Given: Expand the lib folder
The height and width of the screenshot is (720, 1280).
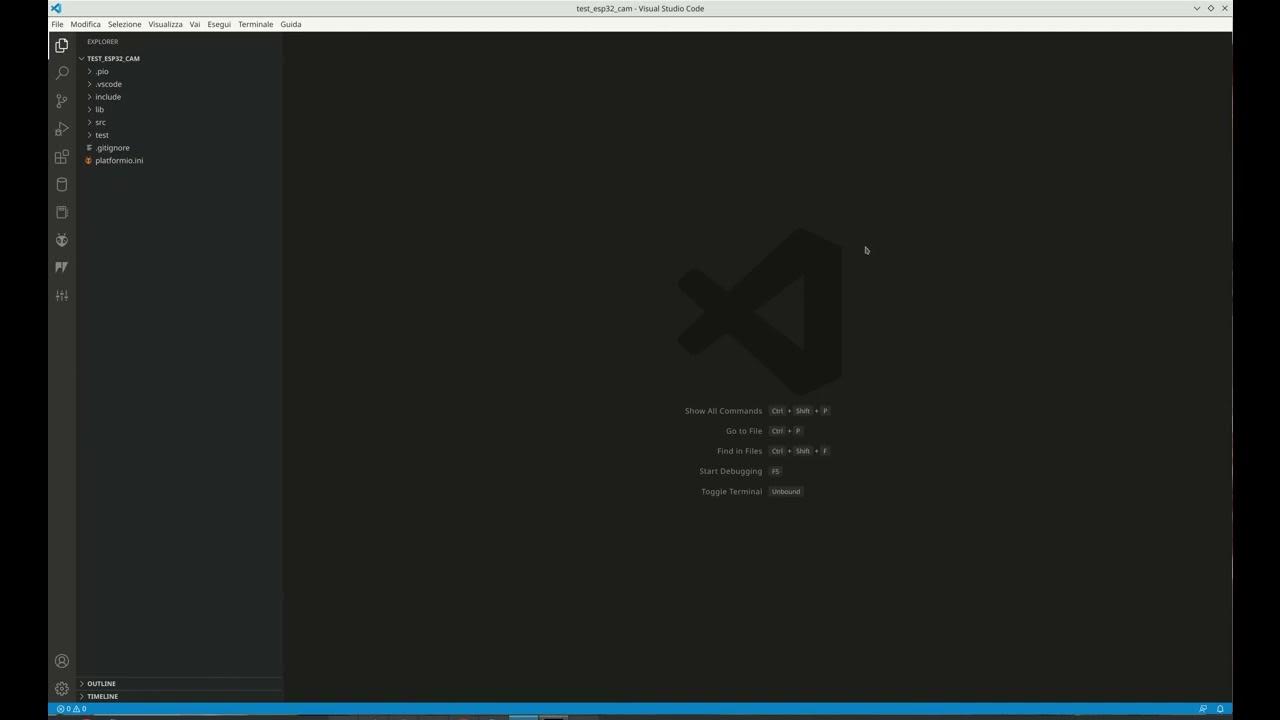Looking at the screenshot, I should pyautogui.click(x=180, y=109).
